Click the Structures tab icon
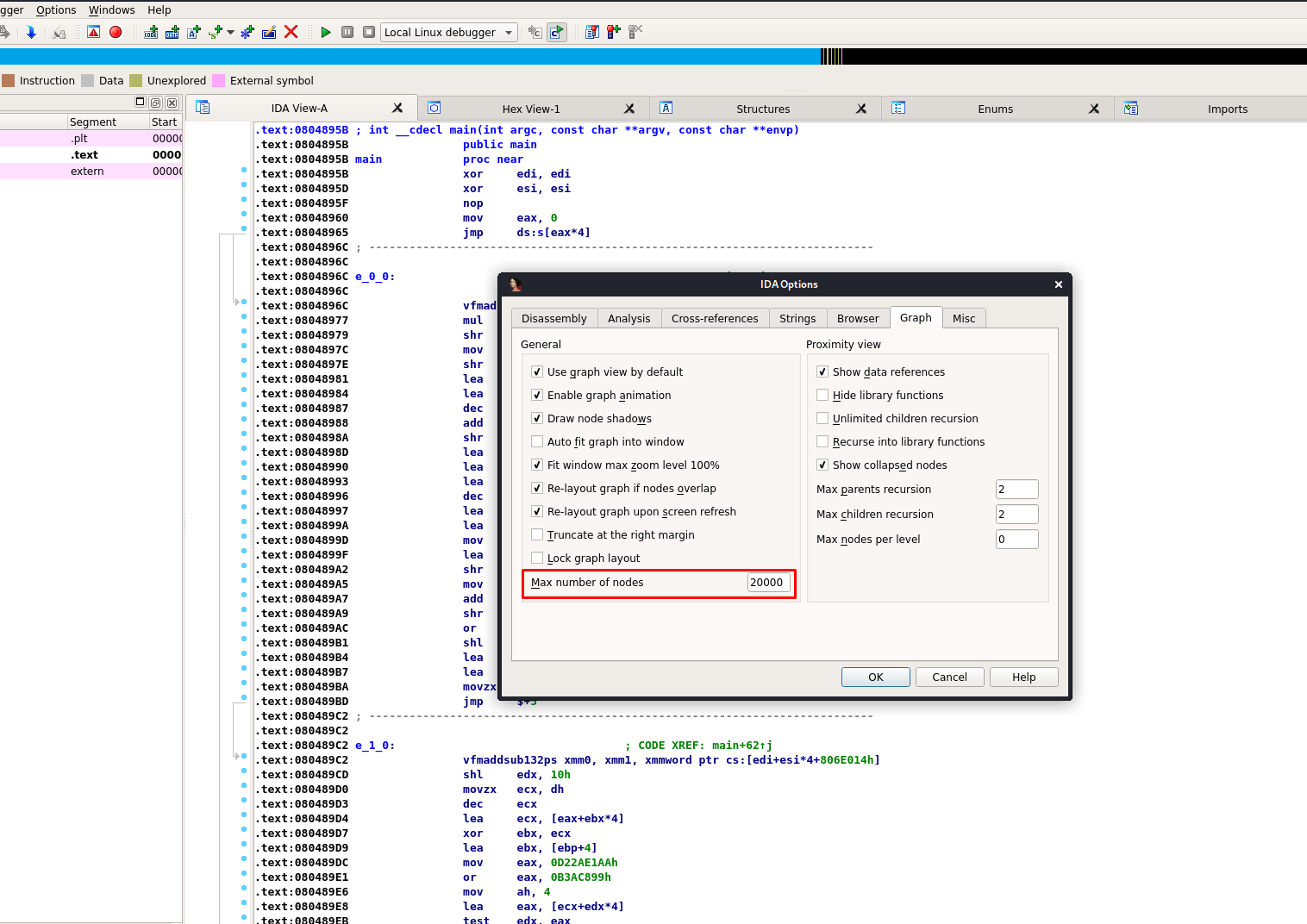Viewport: 1307px width, 924px height. (x=666, y=108)
